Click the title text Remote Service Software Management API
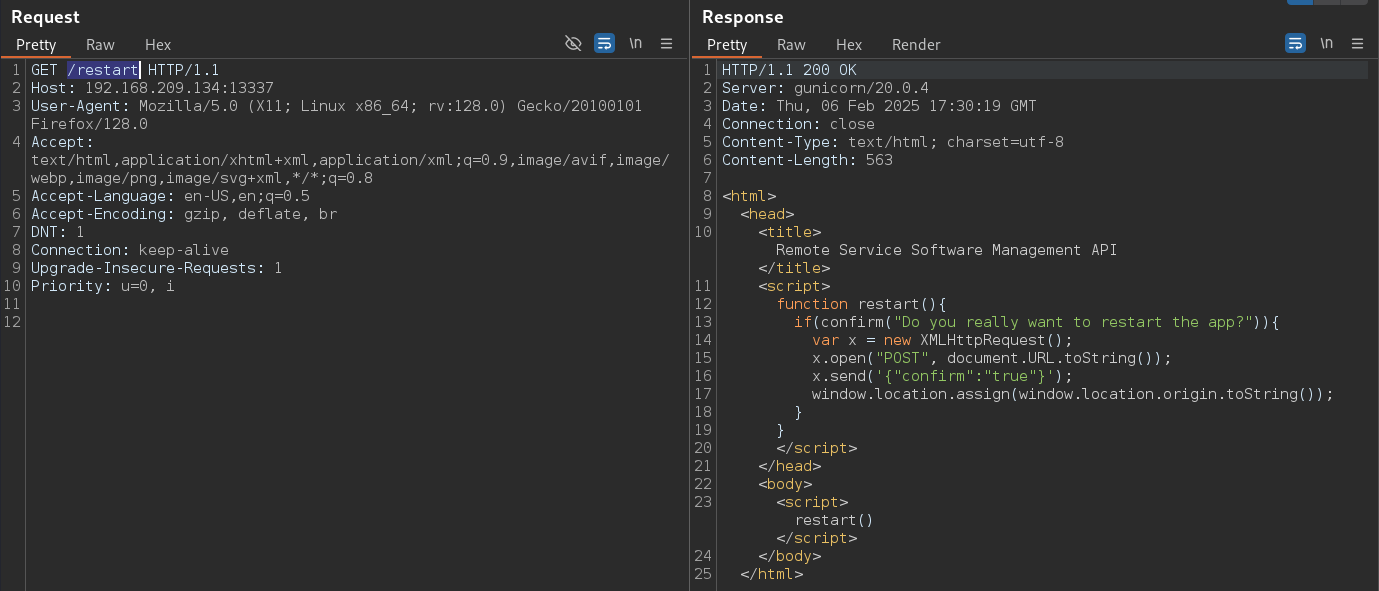1379x591 pixels. [946, 250]
